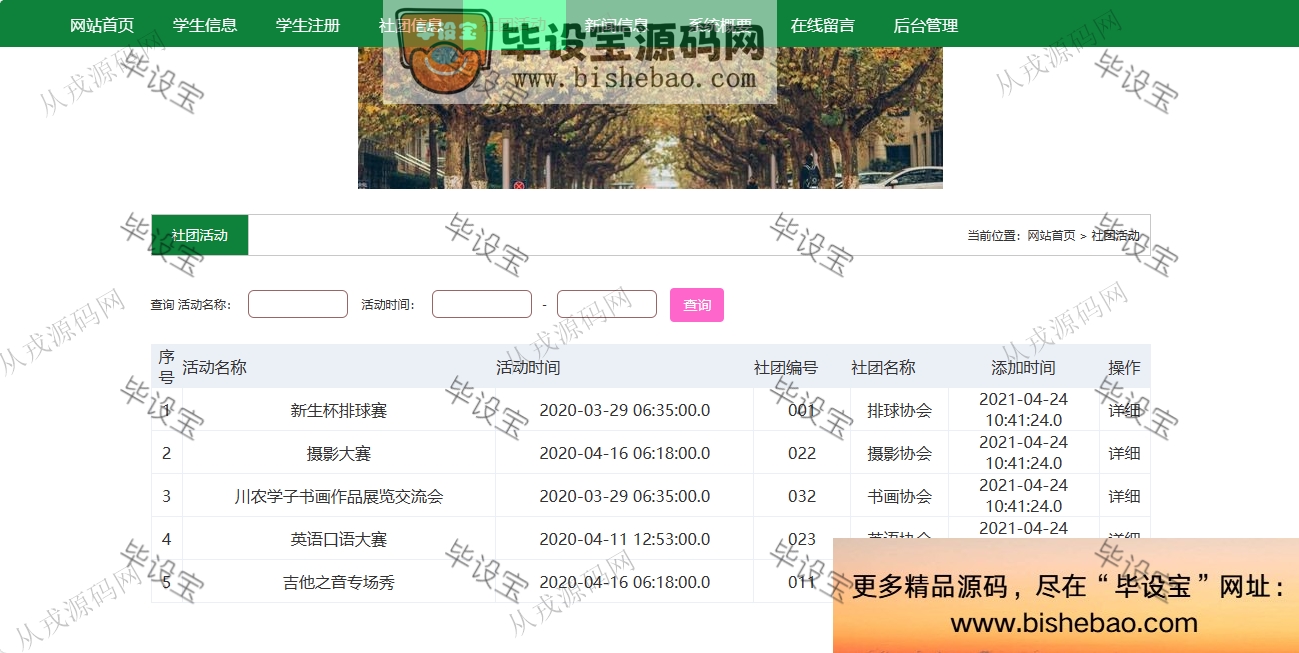1299x653 pixels.
Task: Click the activity time of 川农学子书画作品展览交流会
Action: (625, 496)
